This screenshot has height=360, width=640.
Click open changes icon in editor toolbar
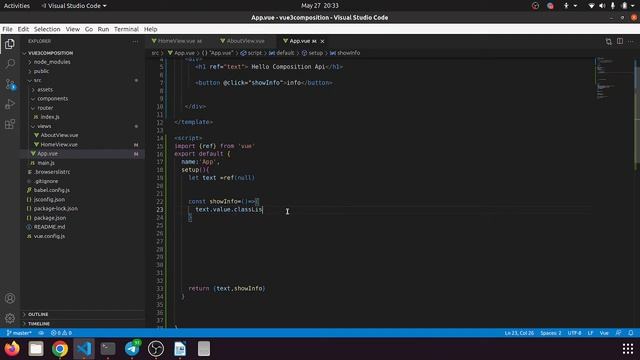click(609, 41)
